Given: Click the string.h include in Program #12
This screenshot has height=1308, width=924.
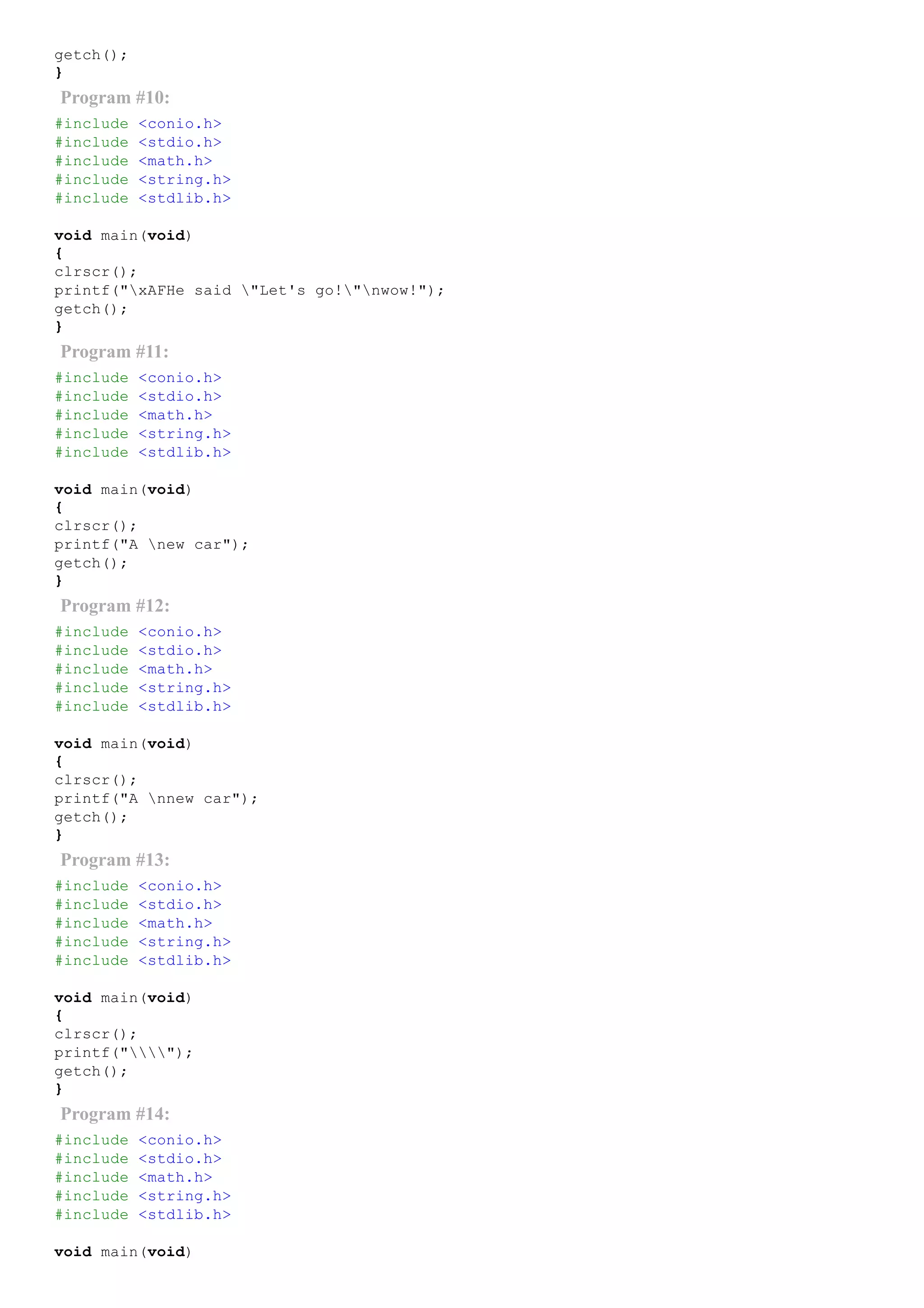Looking at the screenshot, I should point(142,689).
